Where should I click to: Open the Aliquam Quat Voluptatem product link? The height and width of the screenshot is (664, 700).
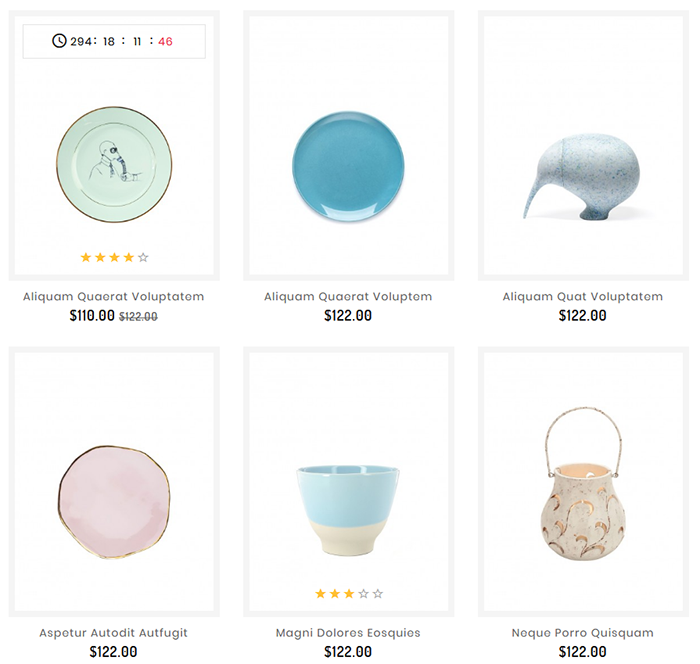click(583, 297)
